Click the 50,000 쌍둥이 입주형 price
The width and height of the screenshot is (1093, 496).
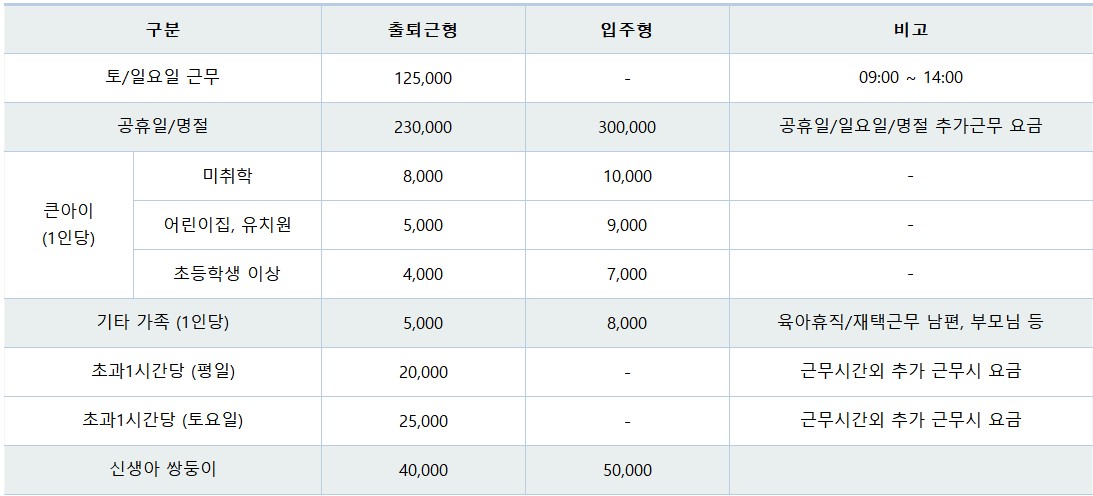[x=627, y=470]
